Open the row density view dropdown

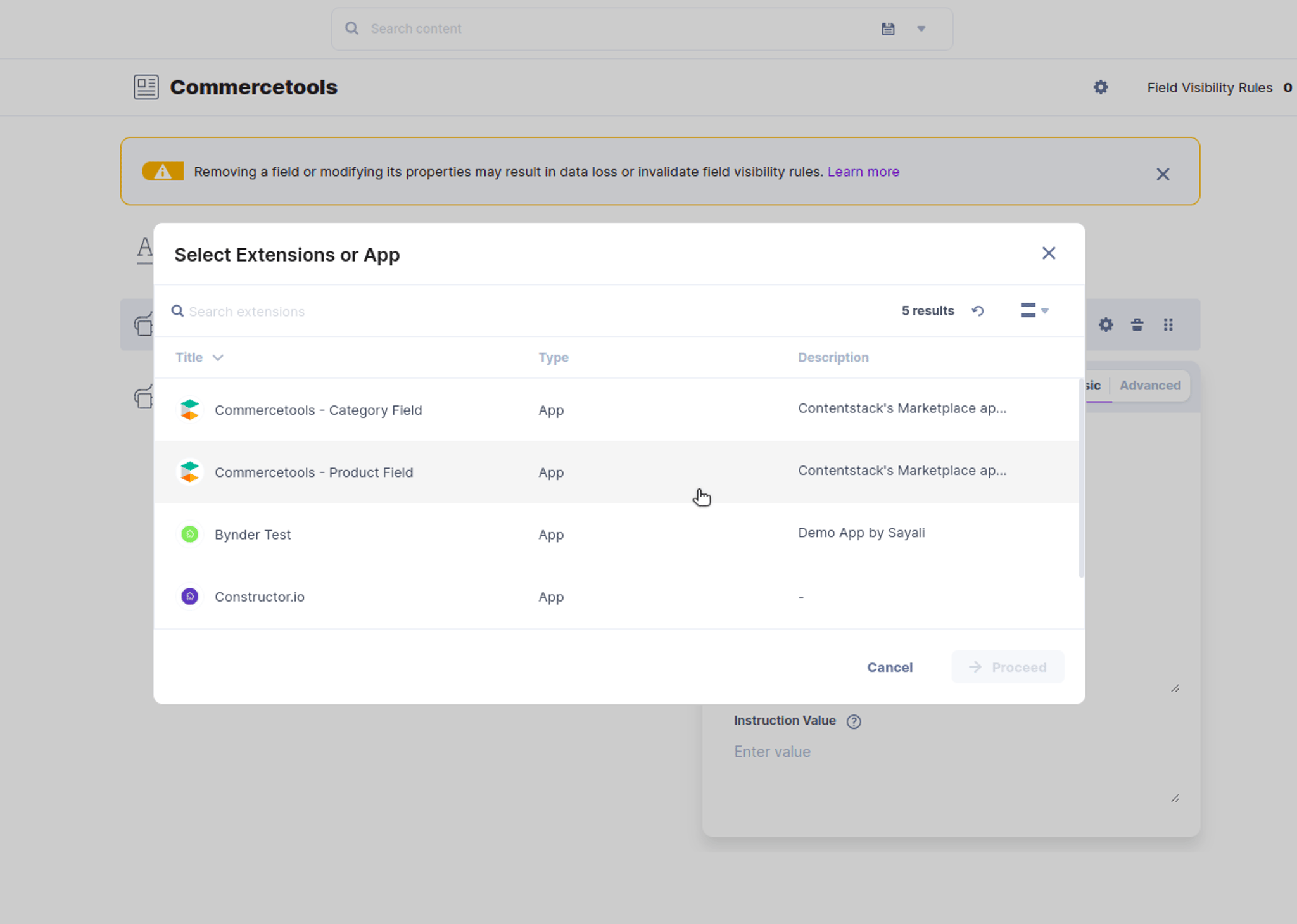1034,310
